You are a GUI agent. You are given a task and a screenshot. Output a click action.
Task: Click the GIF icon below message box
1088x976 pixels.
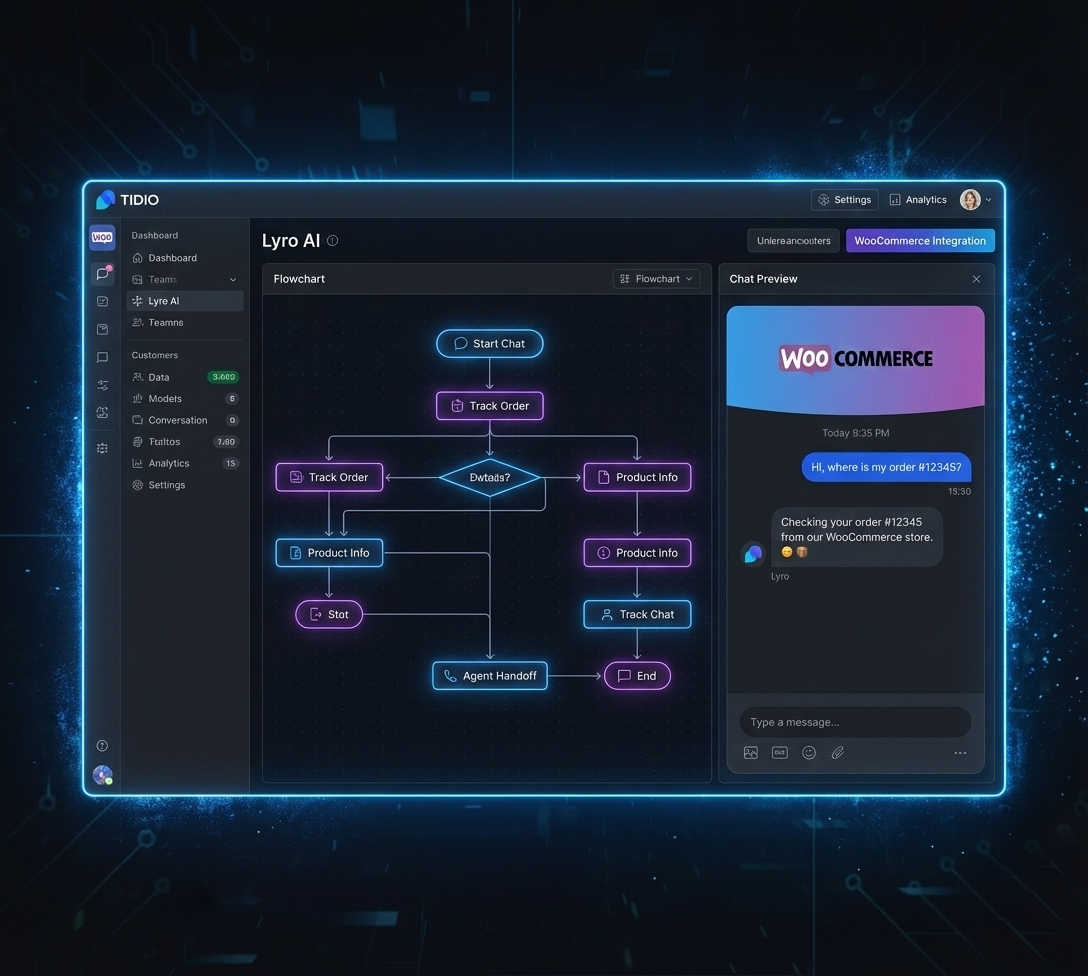point(780,753)
